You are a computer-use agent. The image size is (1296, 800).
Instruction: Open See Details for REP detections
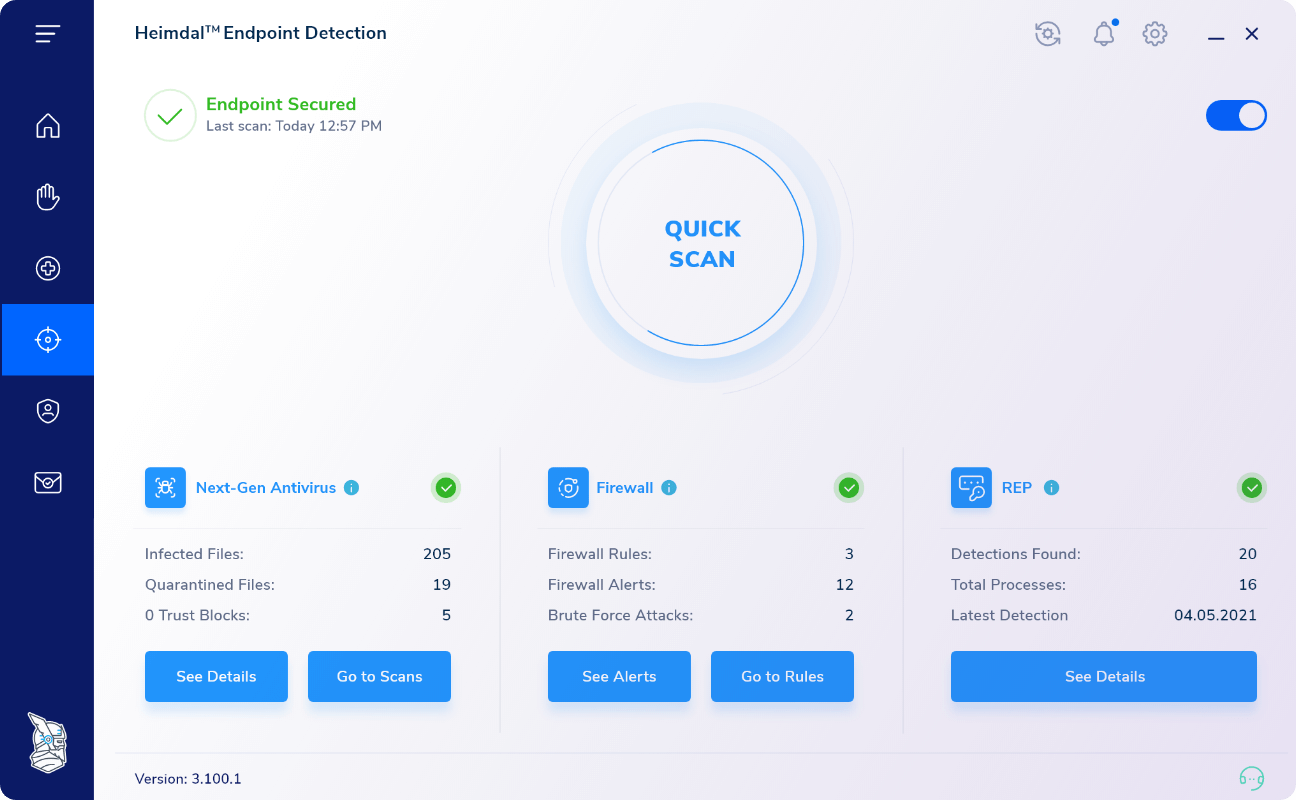[1104, 676]
